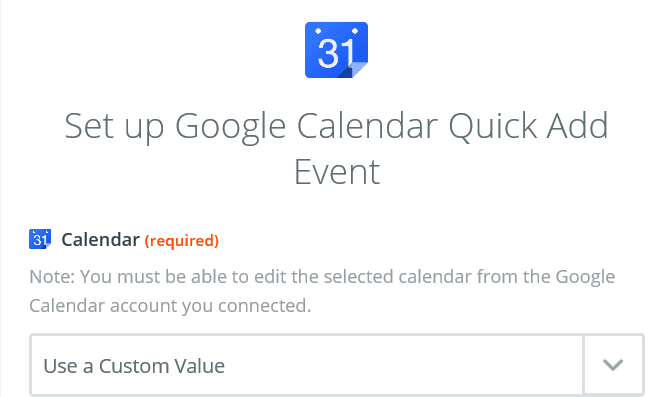Viewport: 657px width, 397px height.
Task: Click the large Google Calendar logo
Action: pos(336,50)
